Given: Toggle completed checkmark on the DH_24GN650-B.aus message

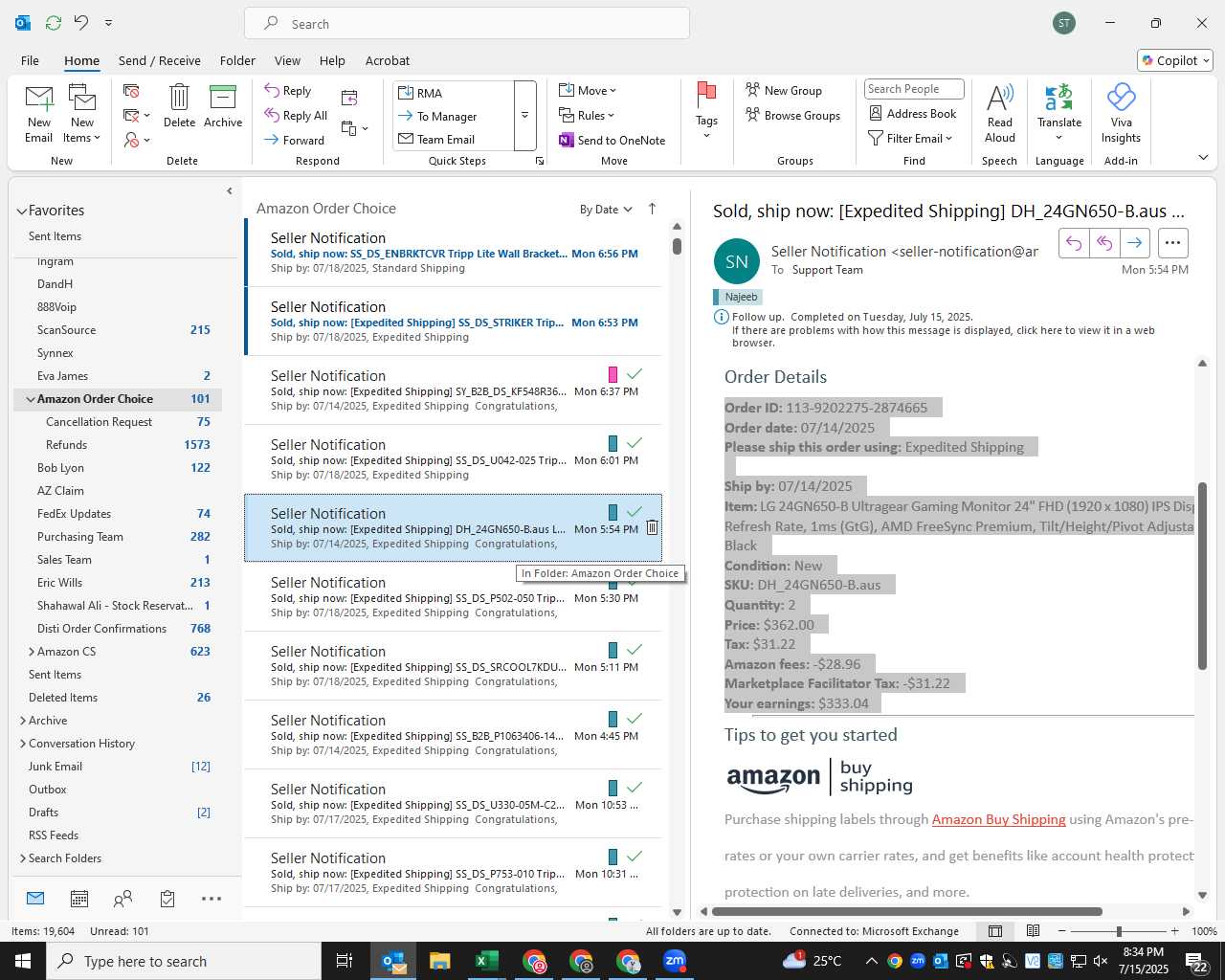Looking at the screenshot, I should [634, 512].
